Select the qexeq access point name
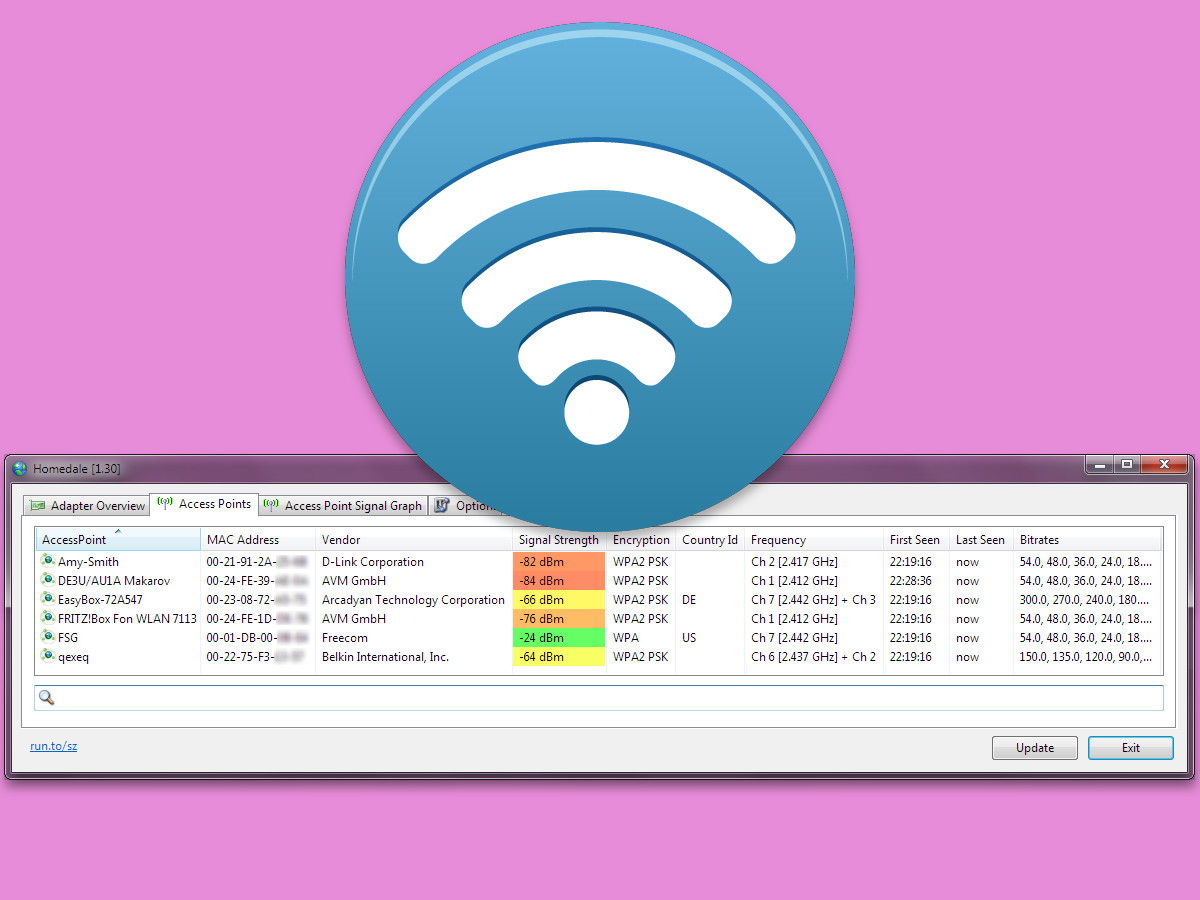The image size is (1200, 900). pyautogui.click(x=75, y=657)
